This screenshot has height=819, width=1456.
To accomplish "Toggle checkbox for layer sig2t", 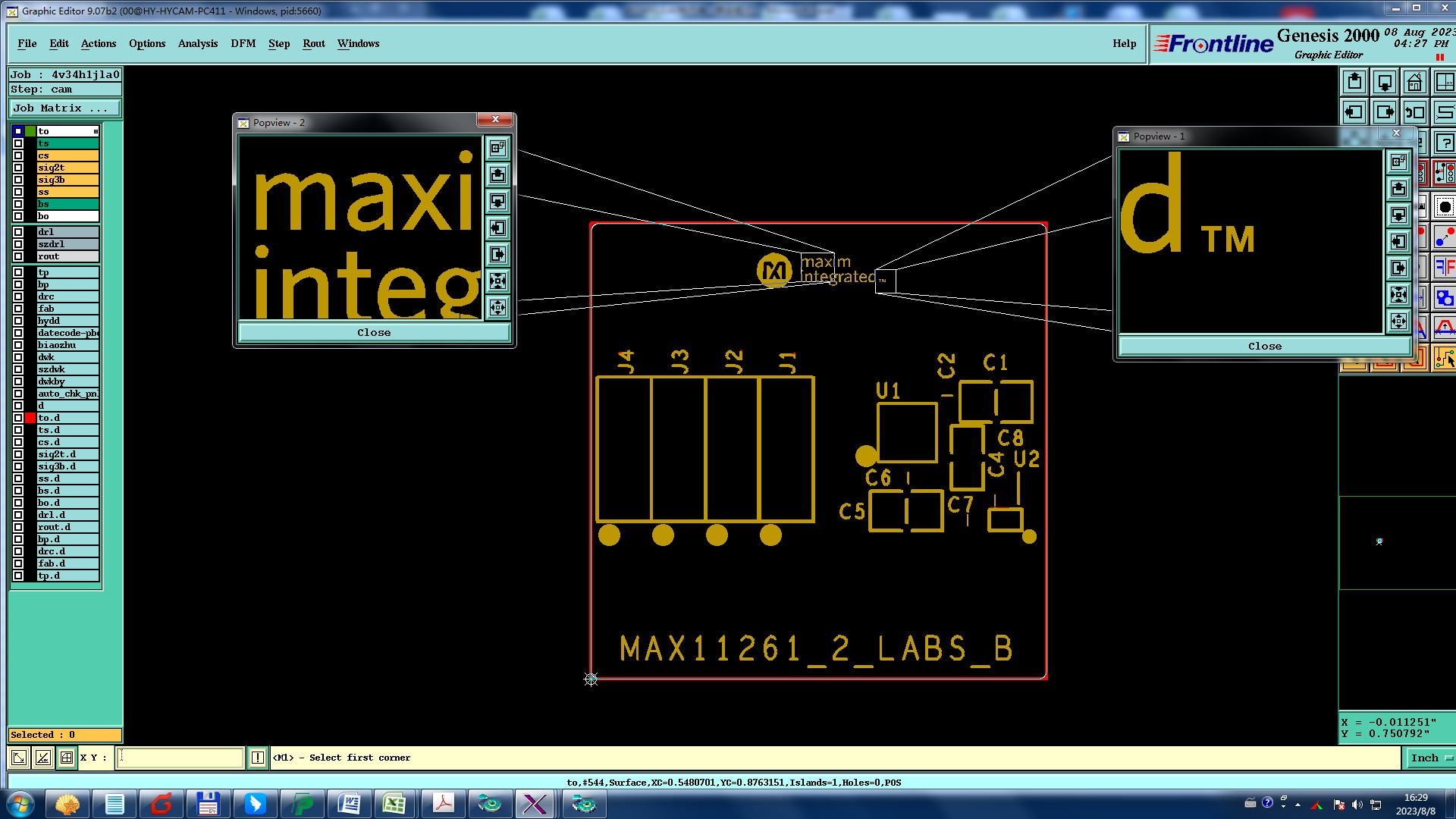I will coord(18,168).
